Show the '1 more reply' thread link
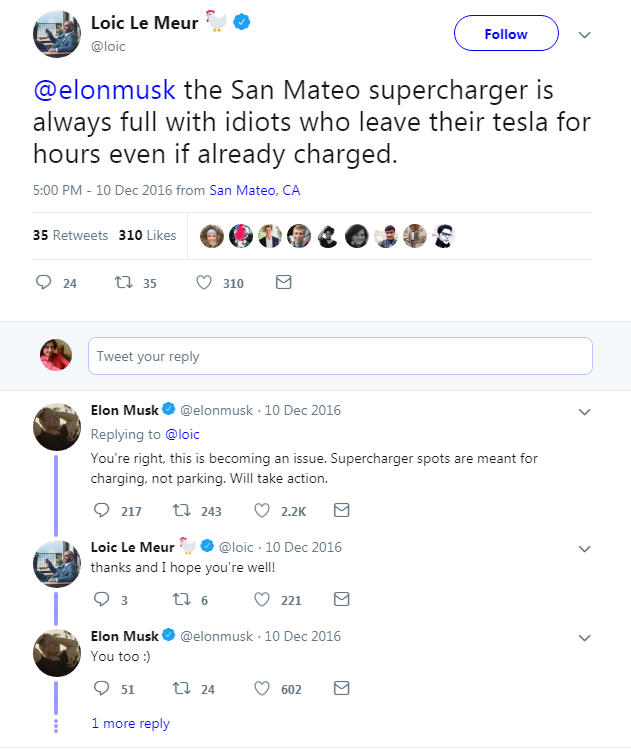Screen dimensions: 631x749 130,723
